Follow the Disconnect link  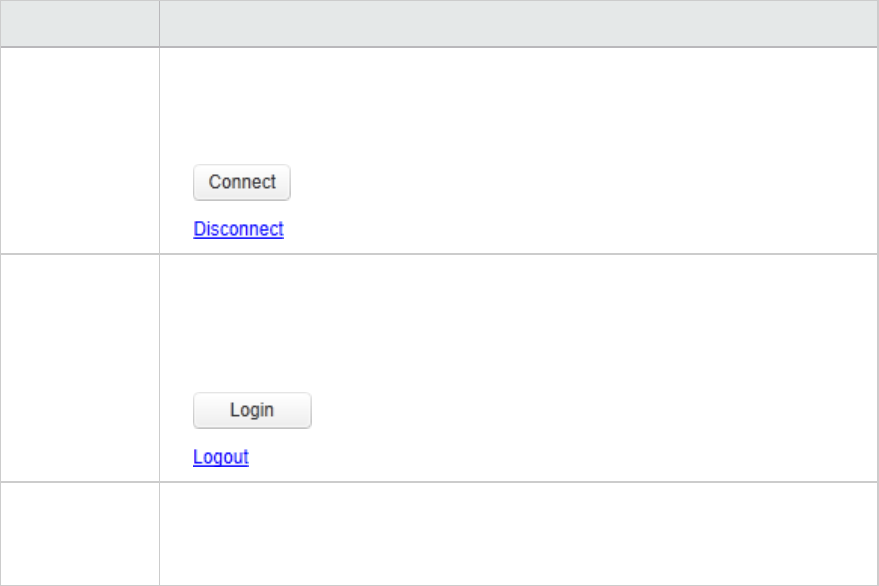click(x=238, y=229)
